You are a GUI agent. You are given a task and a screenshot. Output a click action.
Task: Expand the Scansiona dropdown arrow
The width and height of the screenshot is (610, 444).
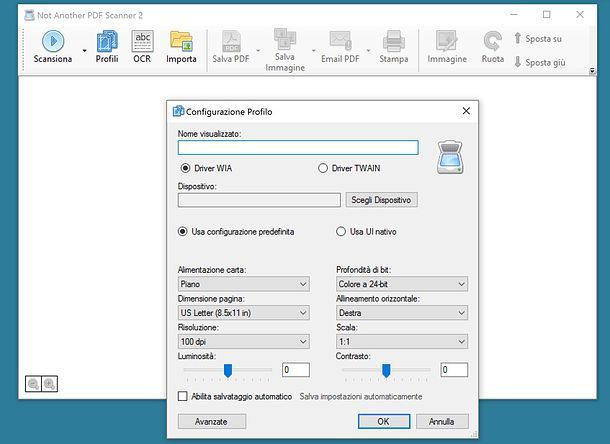(84, 51)
